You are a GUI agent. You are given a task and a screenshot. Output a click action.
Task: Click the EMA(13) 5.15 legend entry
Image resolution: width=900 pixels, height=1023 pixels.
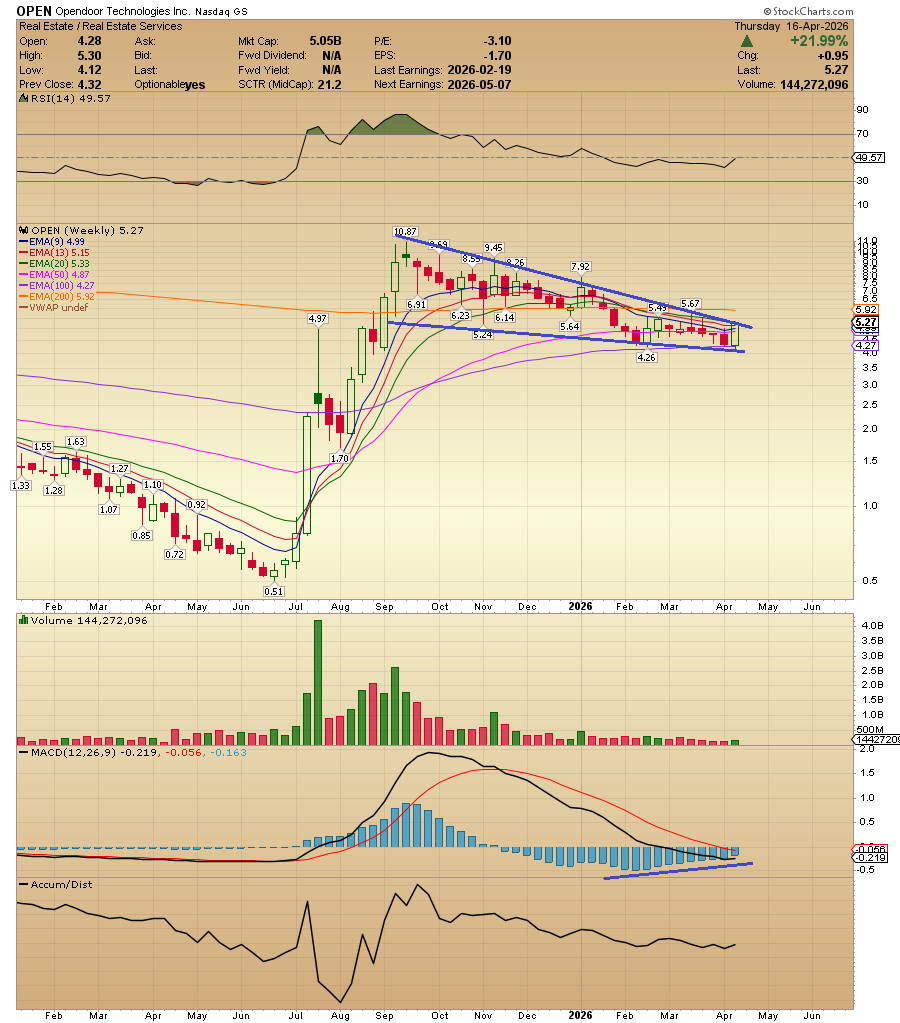55,252
